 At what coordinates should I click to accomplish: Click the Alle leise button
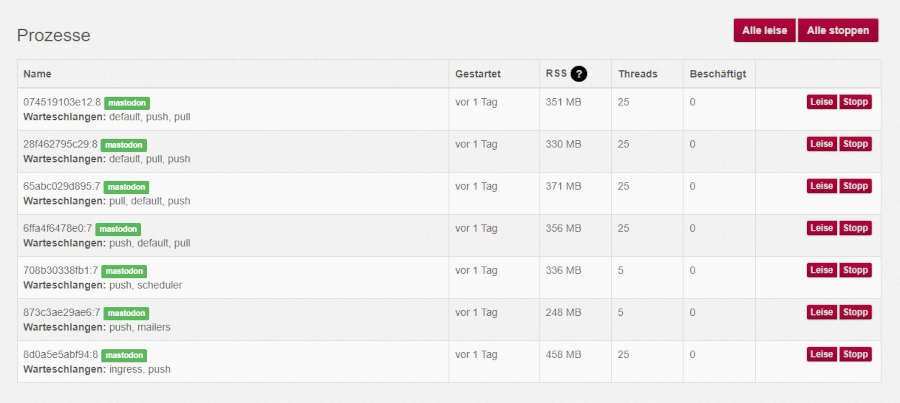point(765,30)
